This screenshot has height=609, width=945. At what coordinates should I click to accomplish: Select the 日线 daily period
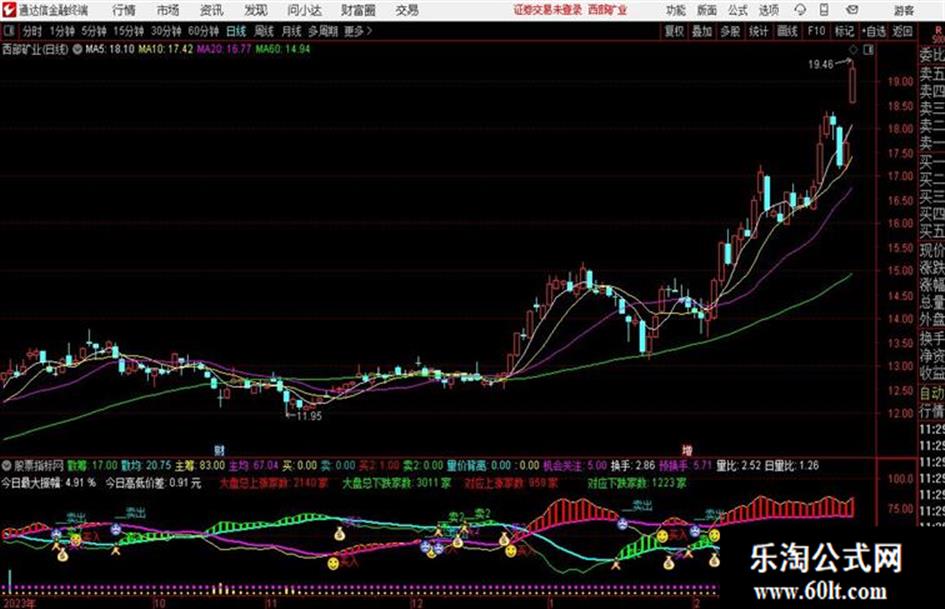(x=236, y=31)
